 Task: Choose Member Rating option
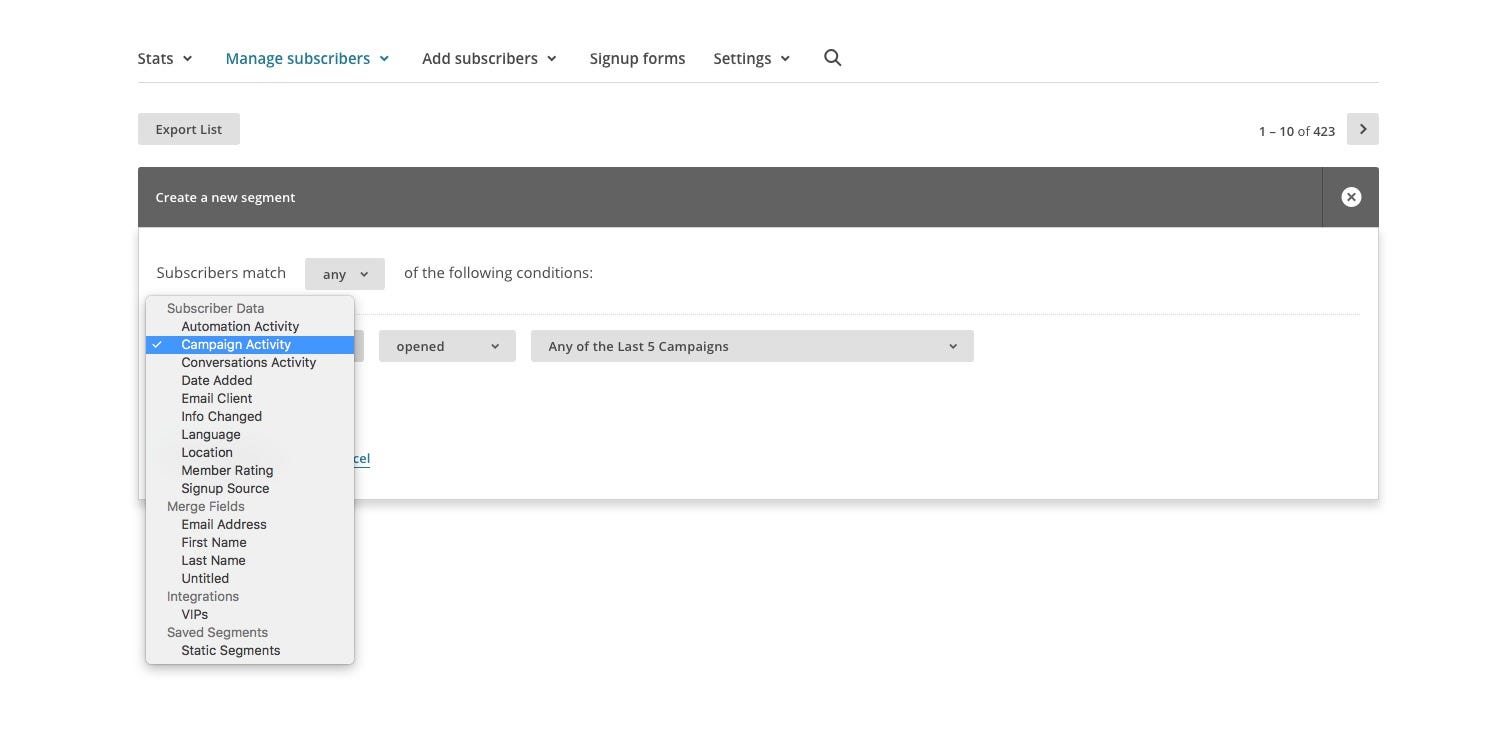coord(227,470)
